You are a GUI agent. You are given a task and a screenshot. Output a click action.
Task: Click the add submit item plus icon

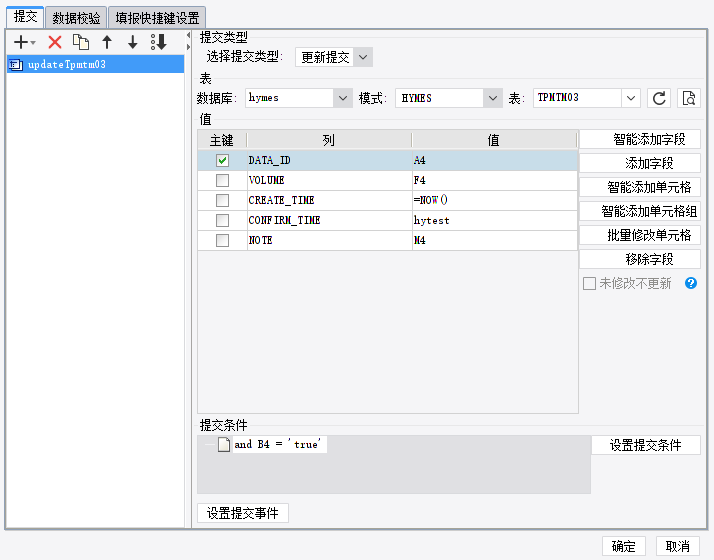coord(21,42)
